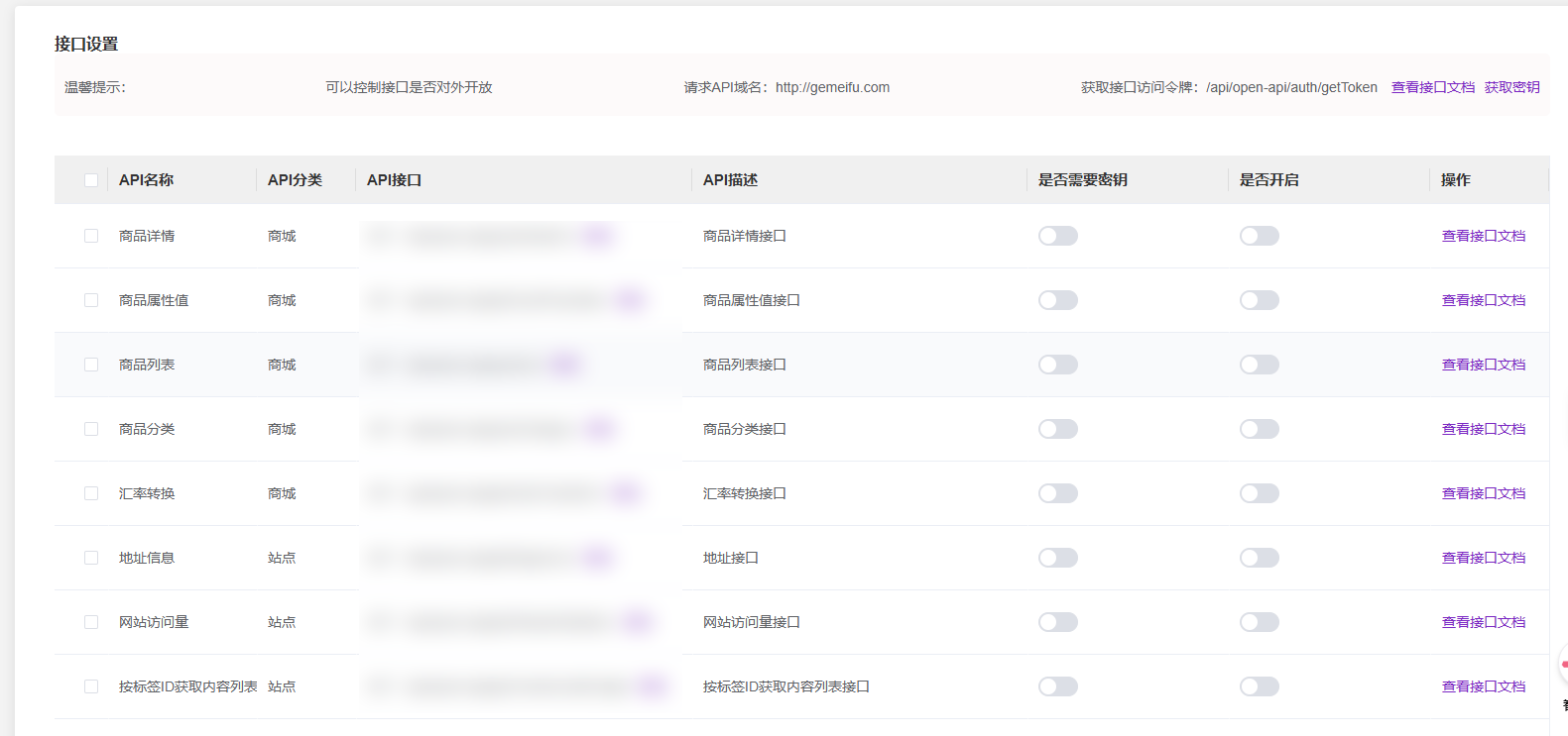Image resolution: width=1568 pixels, height=736 pixels.
Task: Select the API接口 column header
Action: pos(394,180)
